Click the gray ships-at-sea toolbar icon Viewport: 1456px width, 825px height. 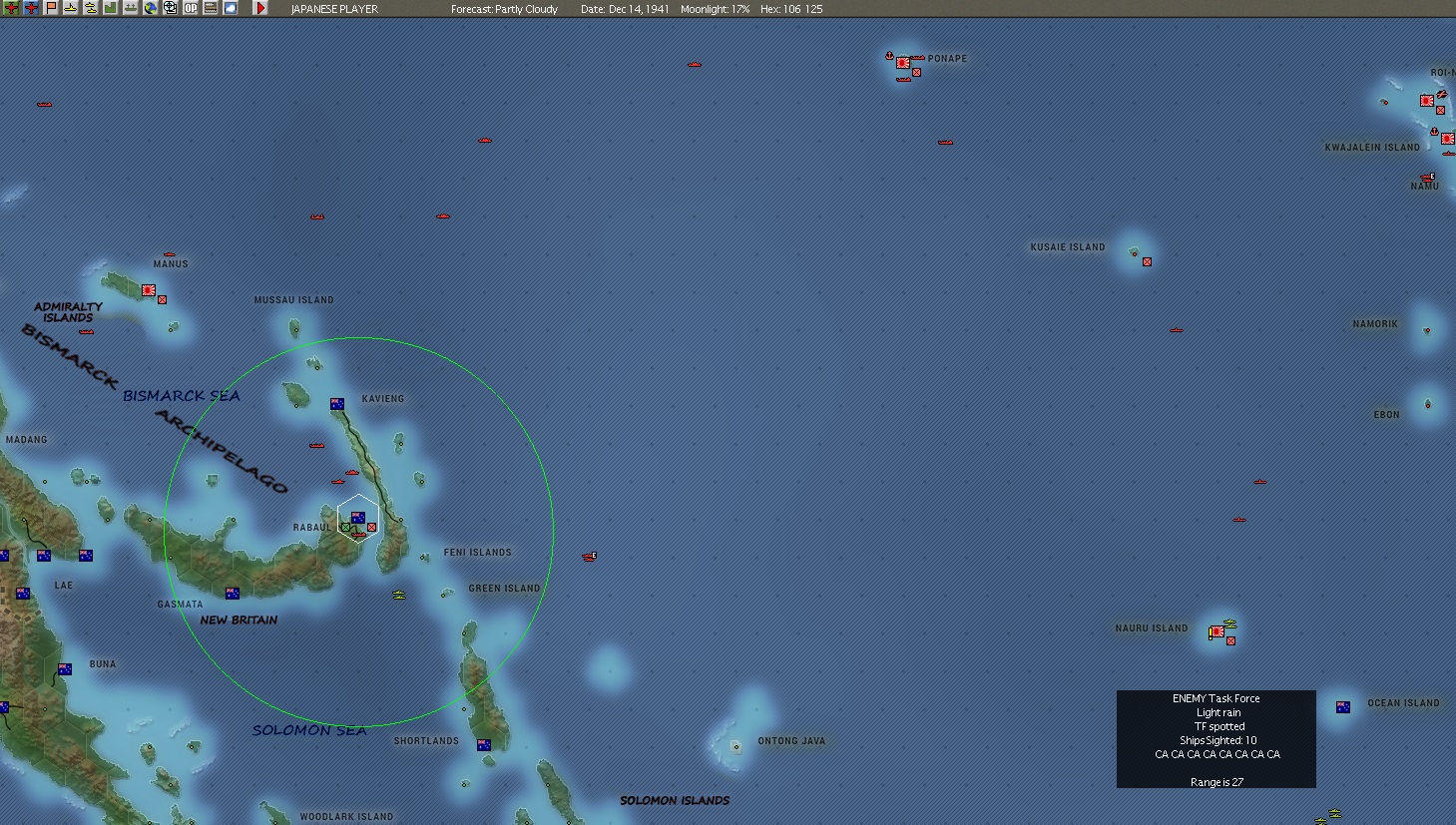pyautogui.click(x=130, y=8)
